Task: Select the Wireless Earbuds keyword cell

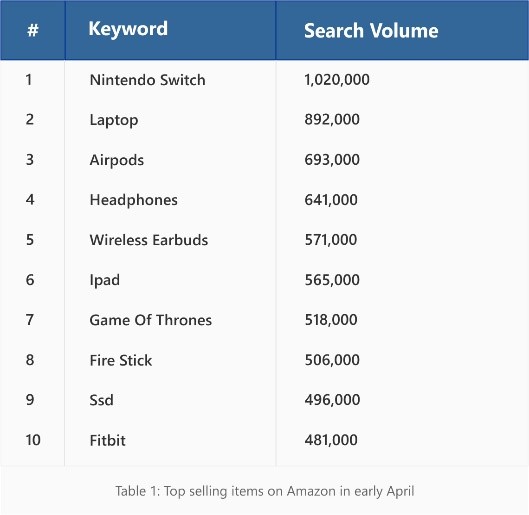Action: [149, 240]
